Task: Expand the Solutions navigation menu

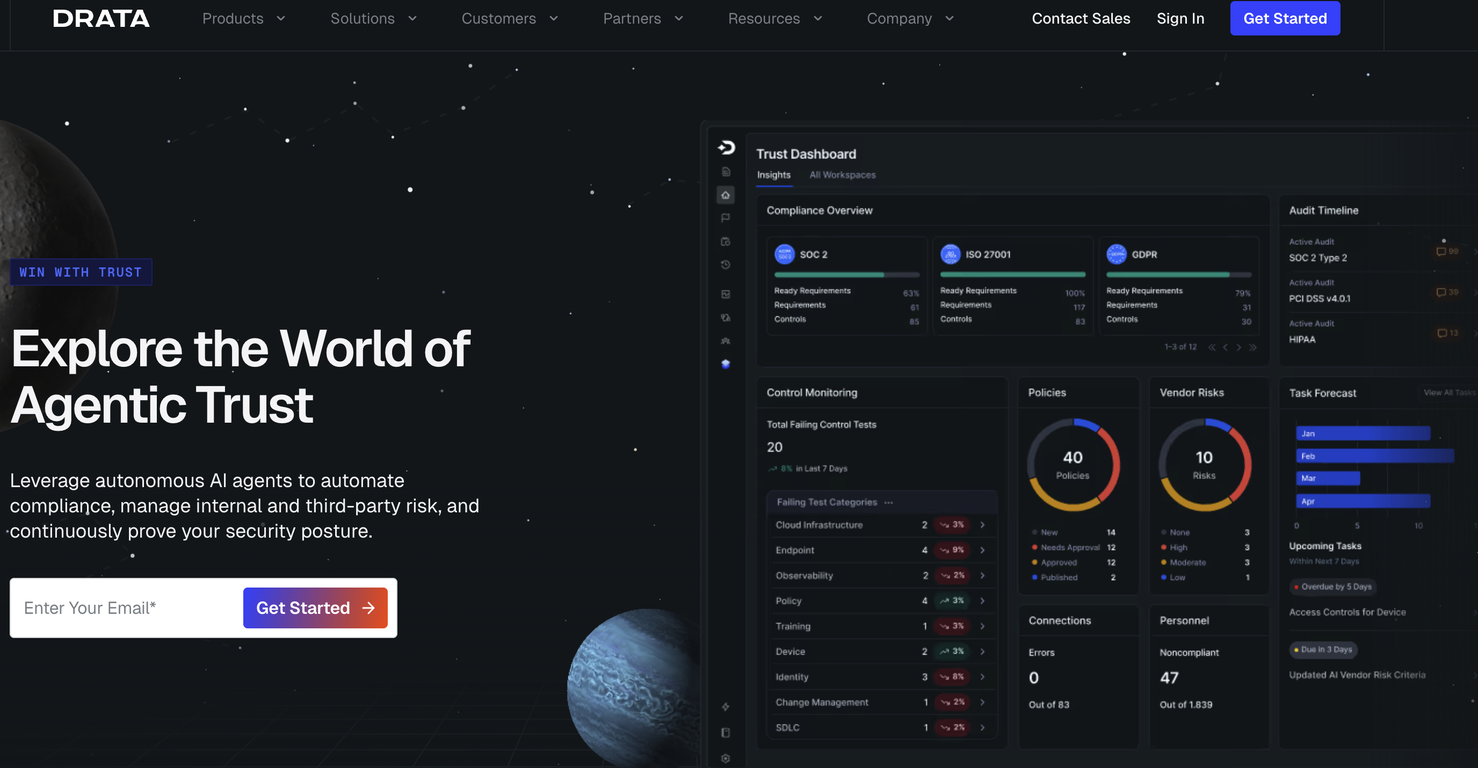Action: coord(373,19)
